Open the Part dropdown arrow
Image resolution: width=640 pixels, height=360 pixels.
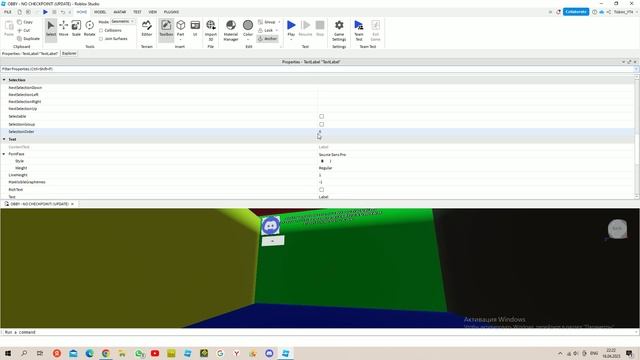pos(180,40)
